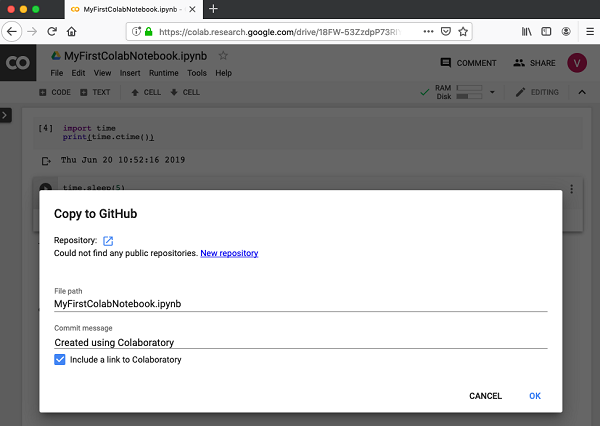The width and height of the screenshot is (600, 426).
Task: Cancel the Copy to GitHub dialog
Action: [485, 396]
